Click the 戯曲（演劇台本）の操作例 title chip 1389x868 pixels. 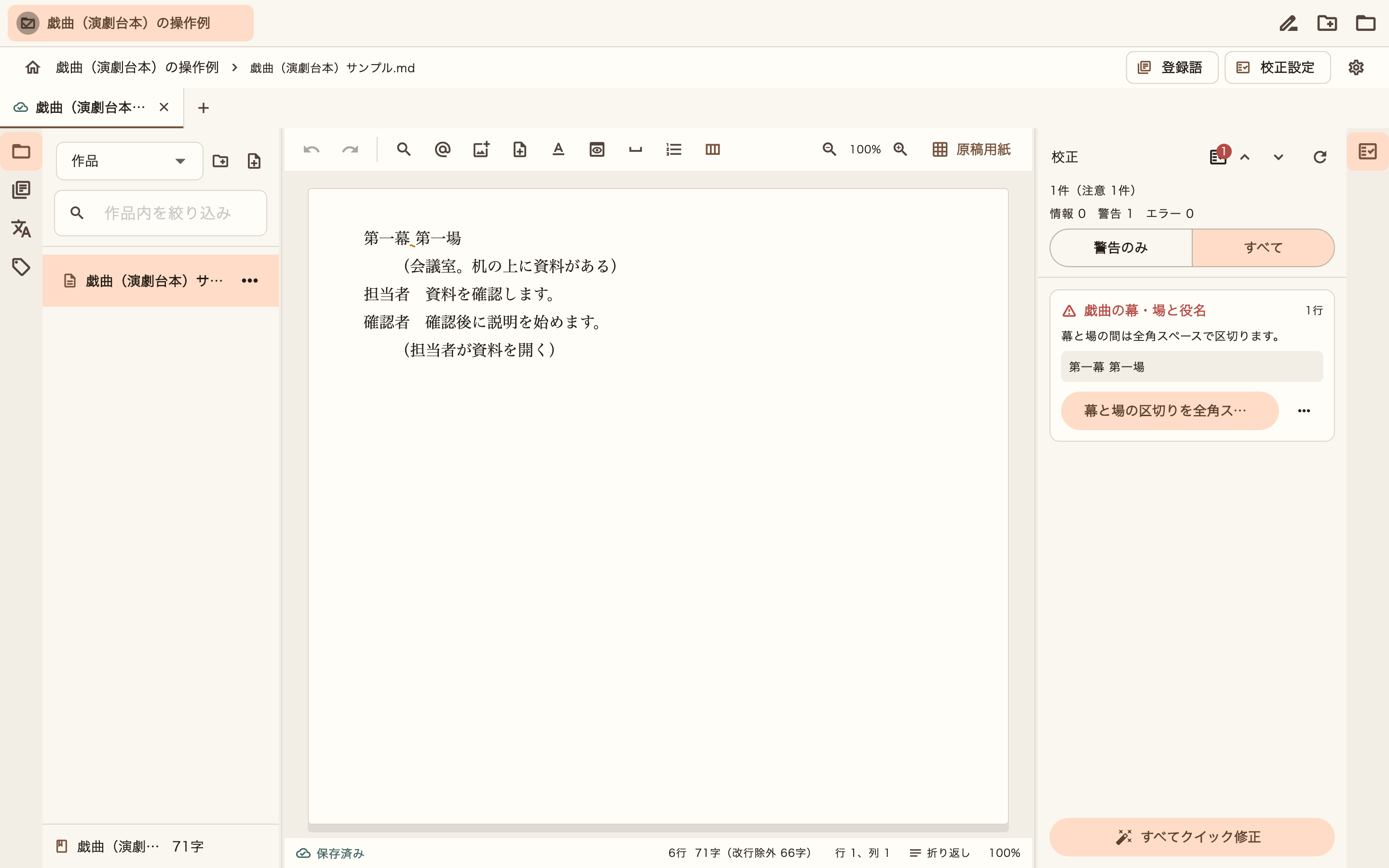click(x=130, y=23)
